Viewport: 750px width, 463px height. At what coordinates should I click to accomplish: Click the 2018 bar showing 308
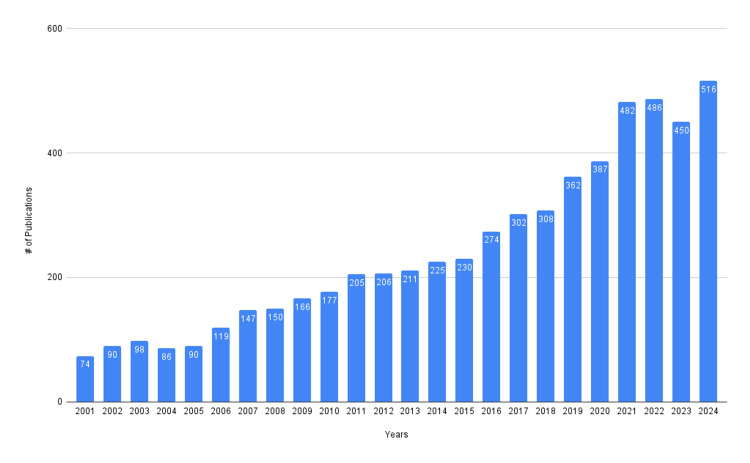pyautogui.click(x=545, y=306)
